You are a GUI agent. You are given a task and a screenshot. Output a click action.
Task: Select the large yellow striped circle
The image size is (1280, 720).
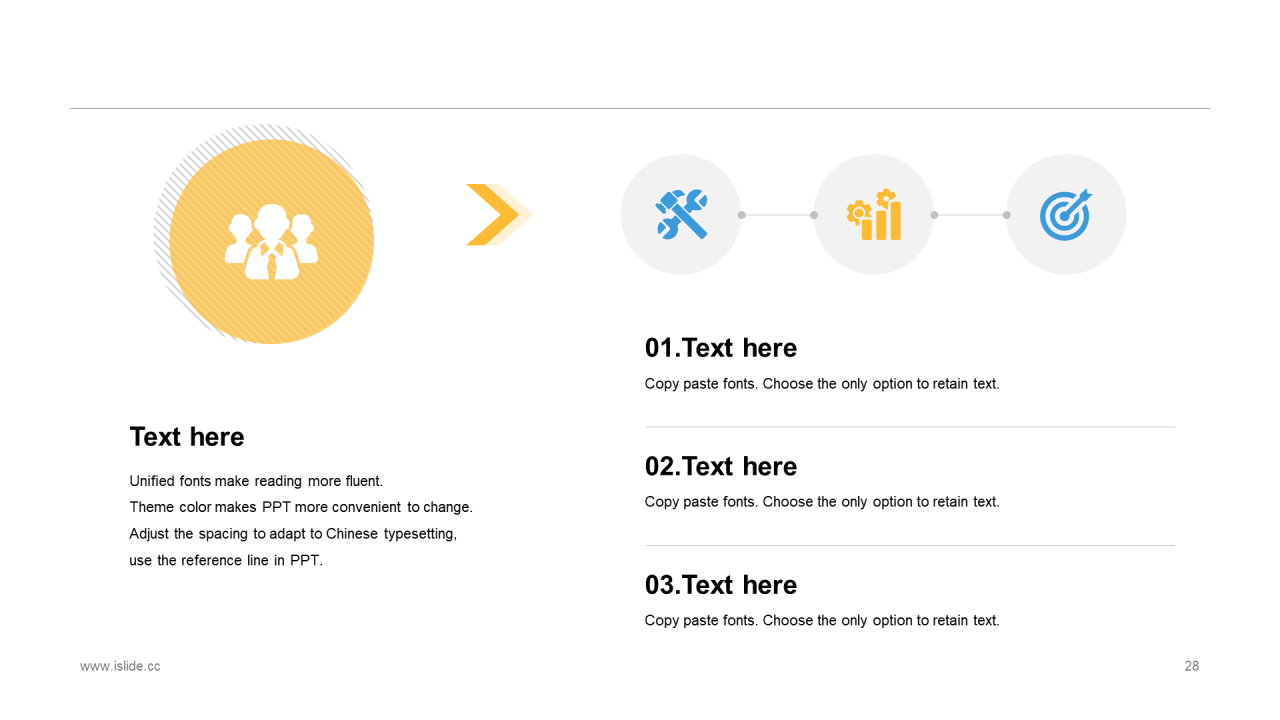coord(271,242)
